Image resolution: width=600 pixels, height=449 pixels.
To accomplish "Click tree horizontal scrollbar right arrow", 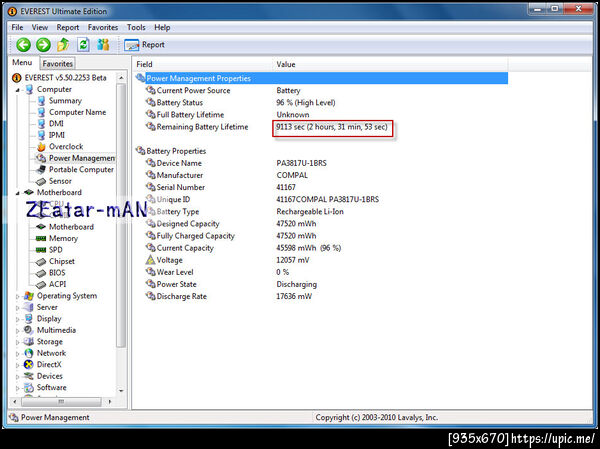I will click(110, 402).
